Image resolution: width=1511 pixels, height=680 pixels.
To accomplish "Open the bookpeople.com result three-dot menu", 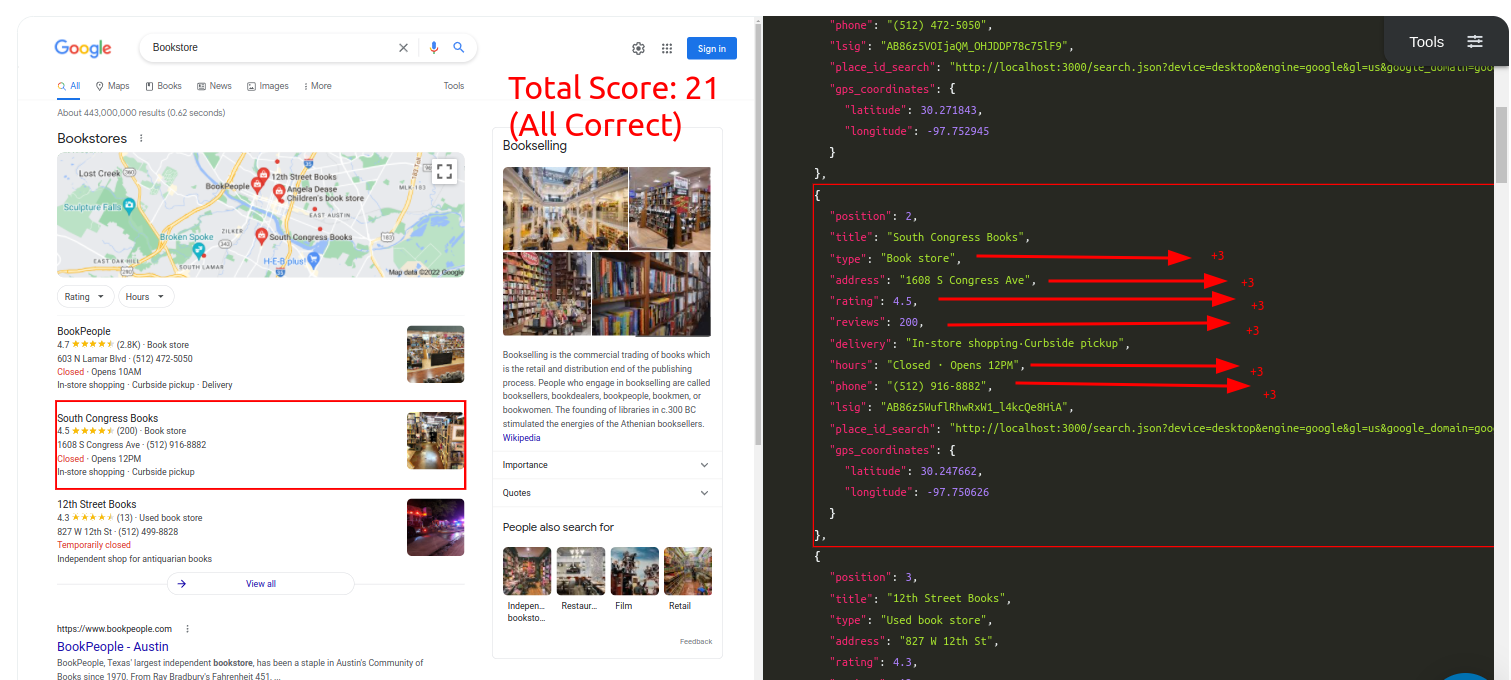I will [187, 629].
